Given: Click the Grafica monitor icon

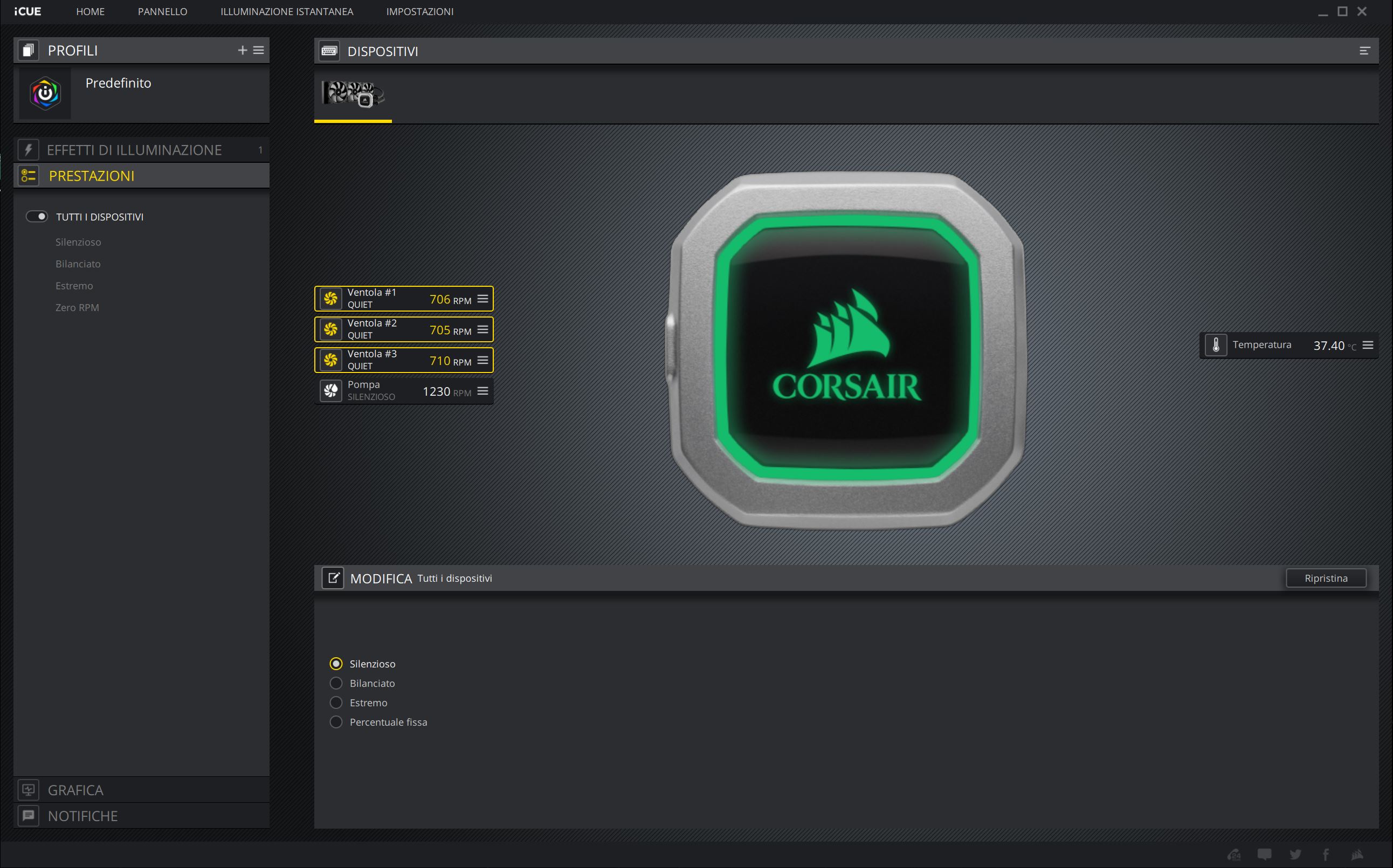Looking at the screenshot, I should (28, 790).
